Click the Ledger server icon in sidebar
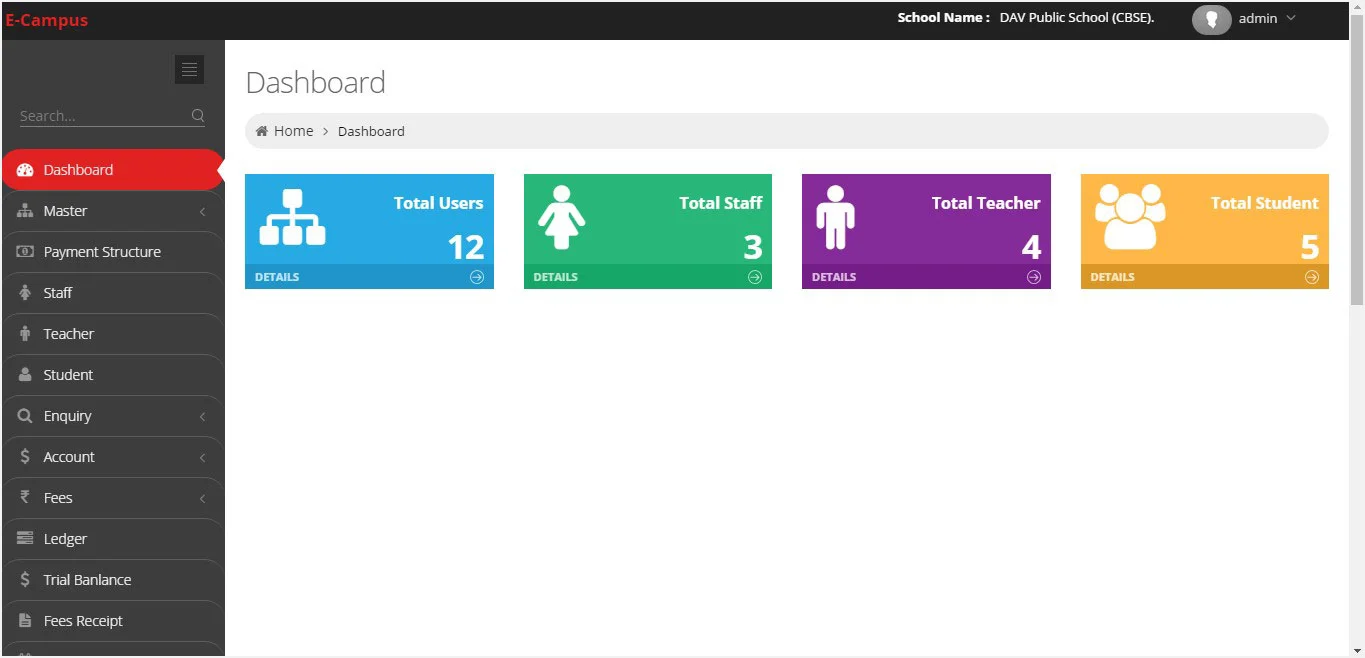This screenshot has height=658, width=1365. click(x=26, y=539)
